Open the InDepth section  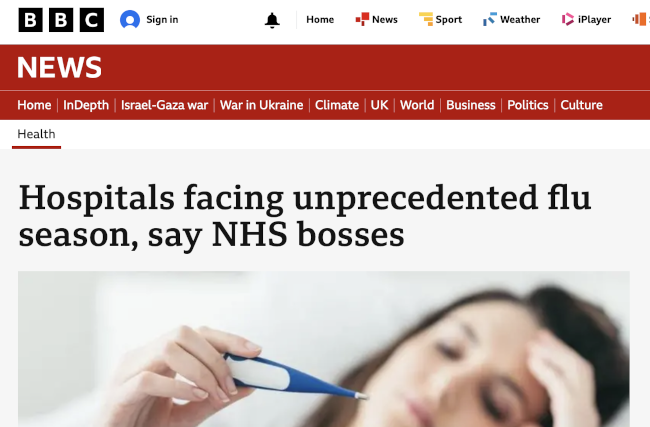(87, 105)
